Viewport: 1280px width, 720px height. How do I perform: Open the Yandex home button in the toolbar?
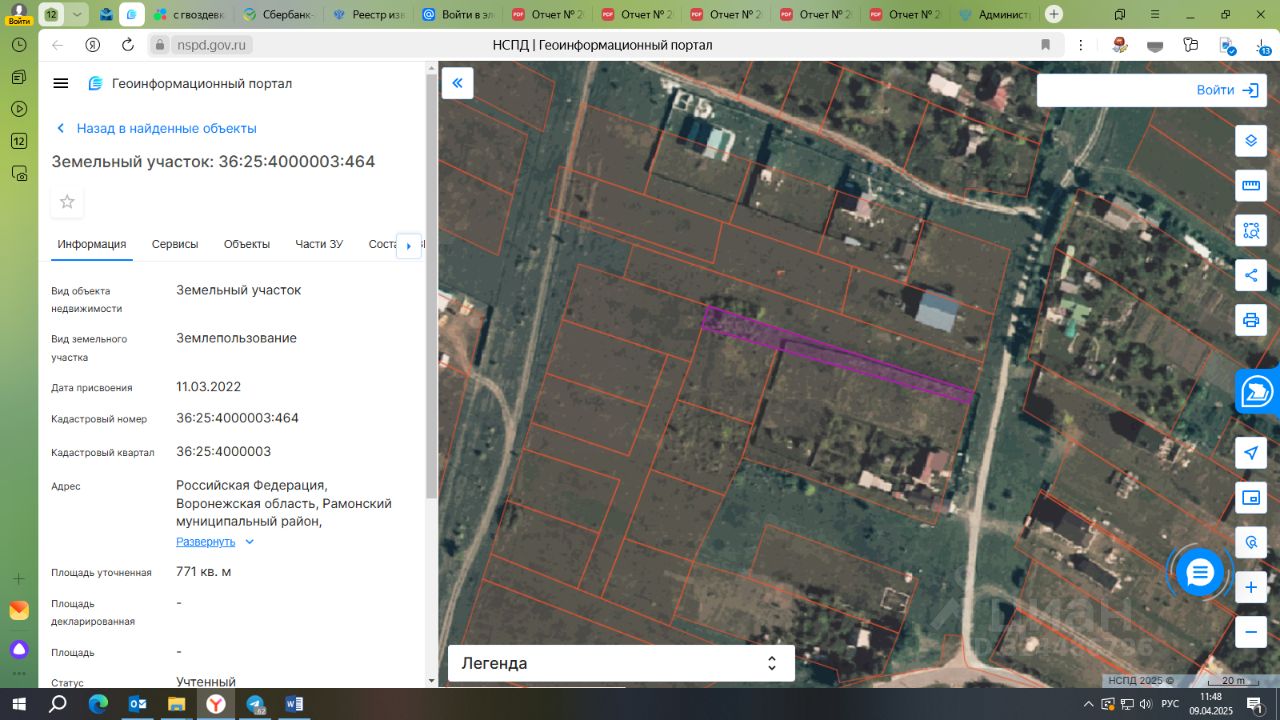point(92,45)
